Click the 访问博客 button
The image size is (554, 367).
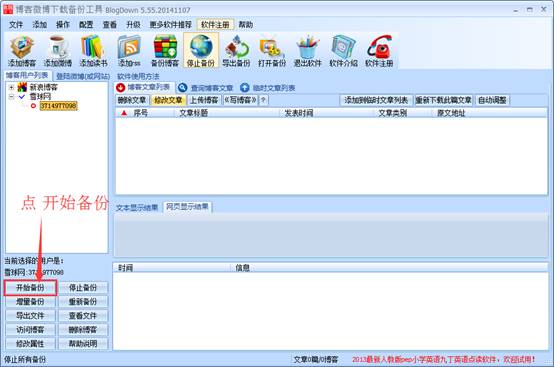pyautogui.click(x=30, y=330)
